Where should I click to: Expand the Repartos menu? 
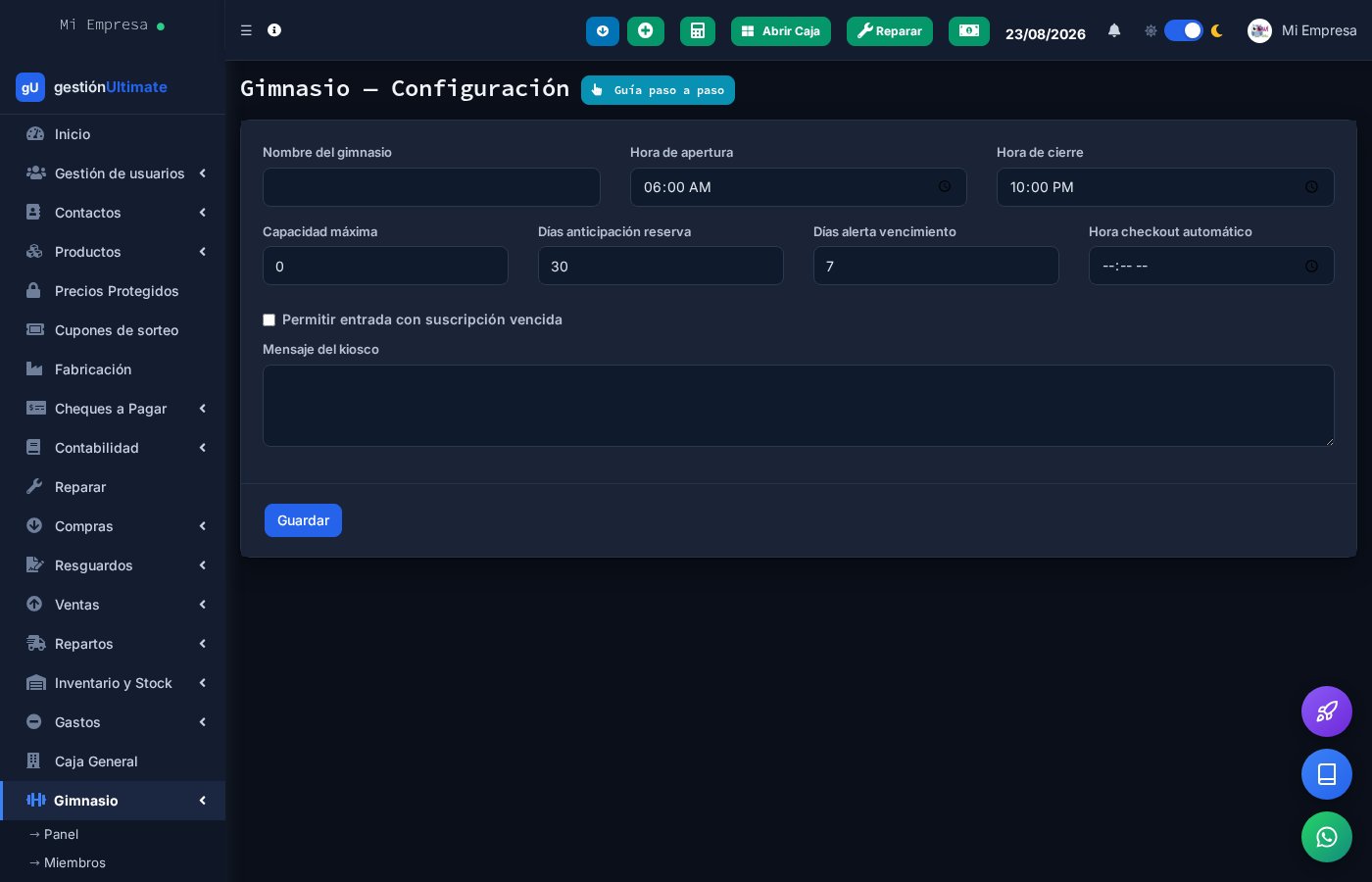click(113, 644)
